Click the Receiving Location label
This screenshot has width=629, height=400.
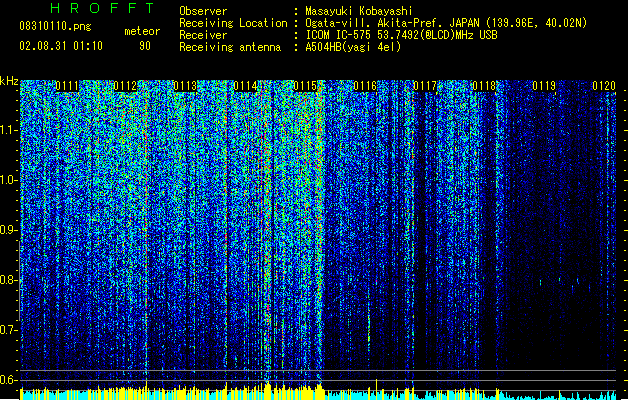click(233, 23)
